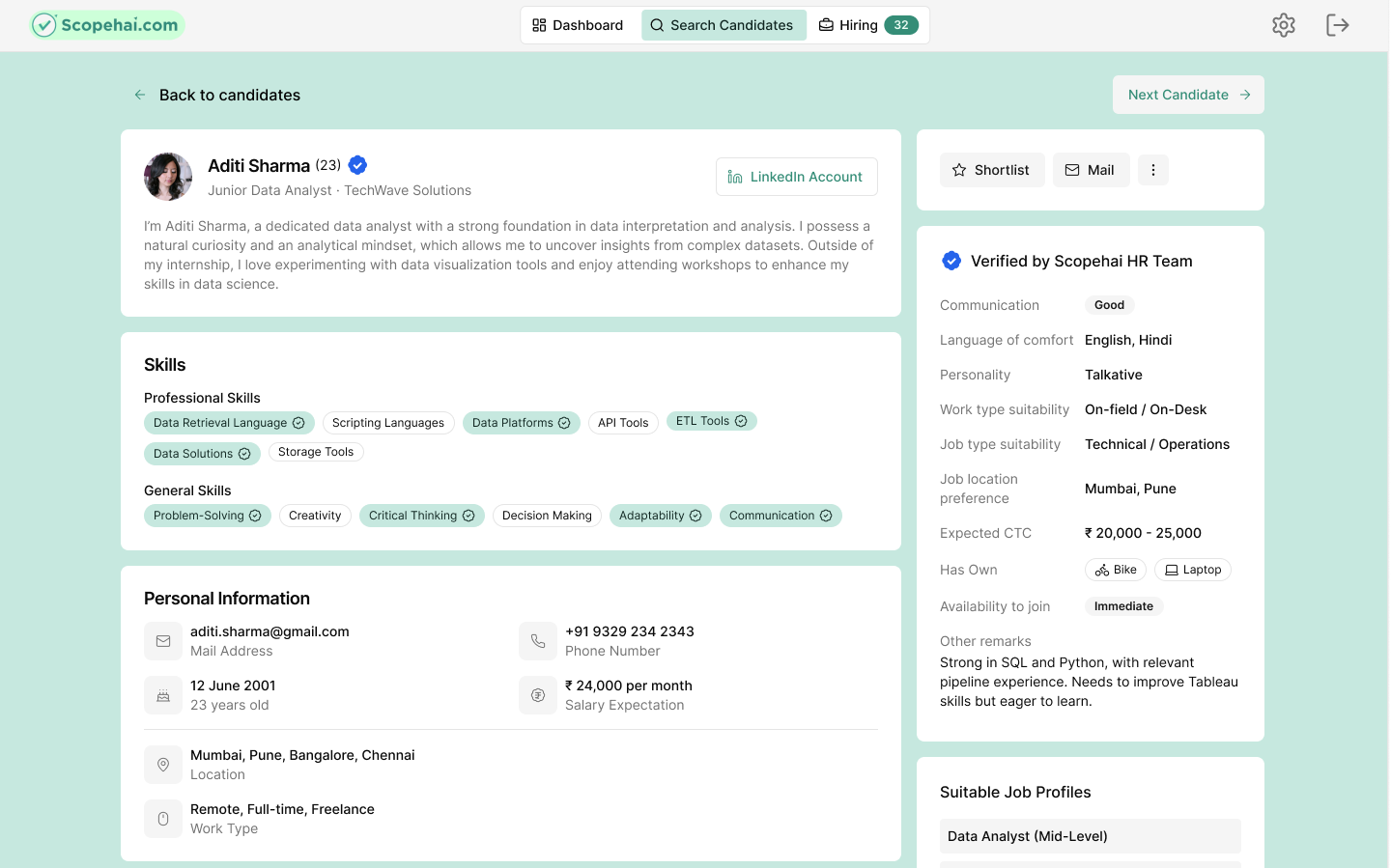Image resolution: width=1391 pixels, height=868 pixels.
Task: Click the blue verified badge beside Aditi Sharma
Action: (357, 165)
